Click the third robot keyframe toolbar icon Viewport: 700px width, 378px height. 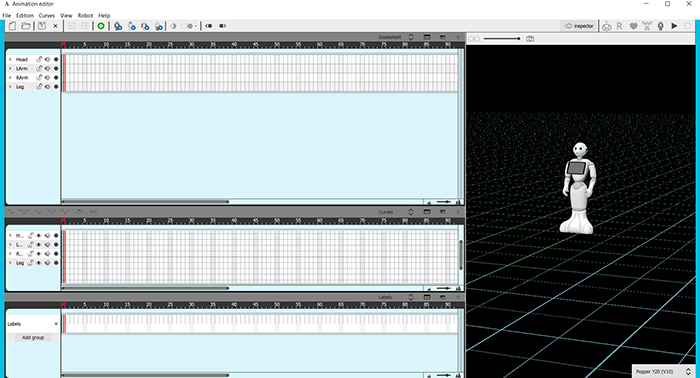[x=145, y=26]
